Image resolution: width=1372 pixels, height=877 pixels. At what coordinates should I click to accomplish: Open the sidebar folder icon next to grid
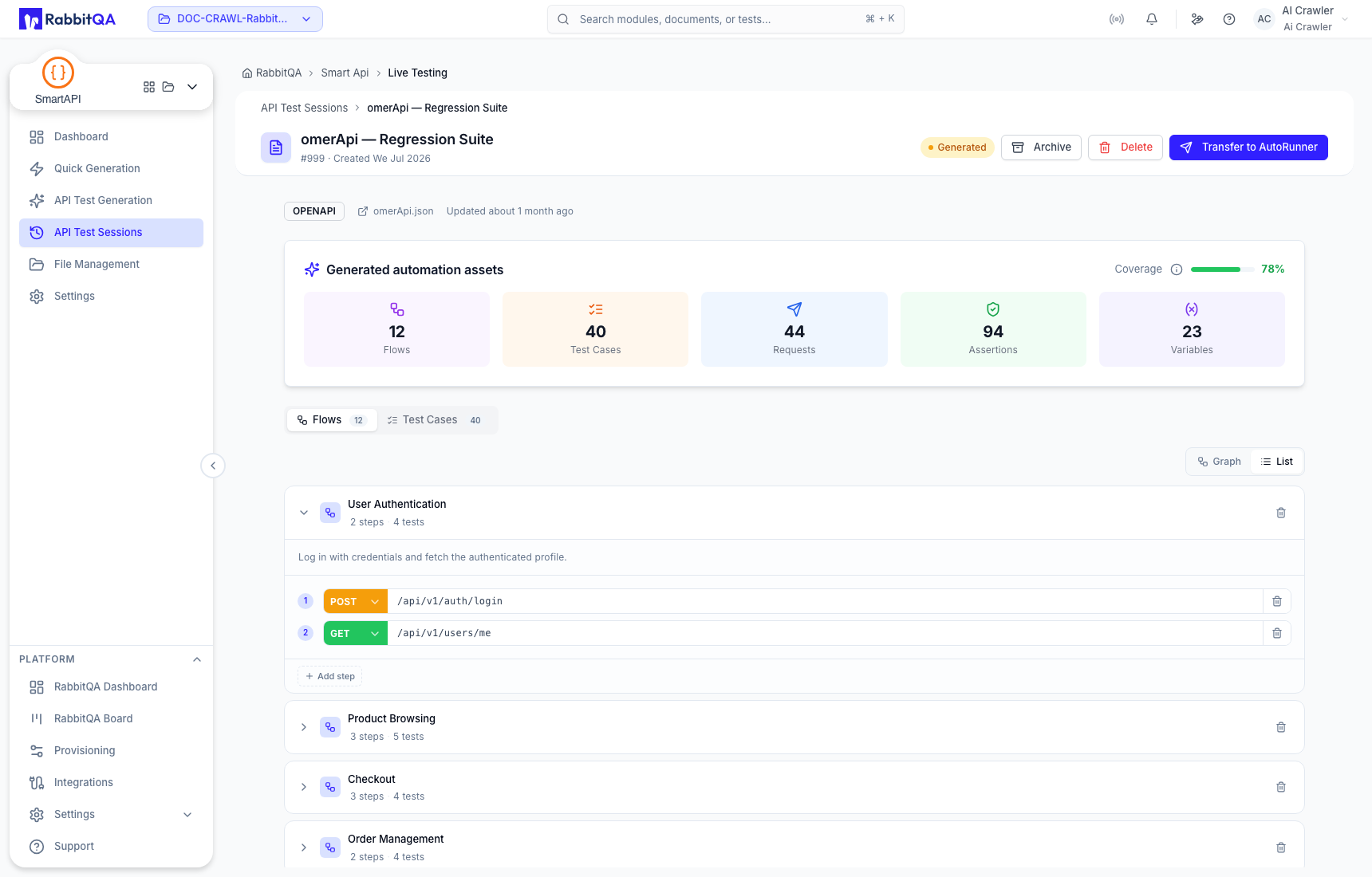pyautogui.click(x=168, y=87)
